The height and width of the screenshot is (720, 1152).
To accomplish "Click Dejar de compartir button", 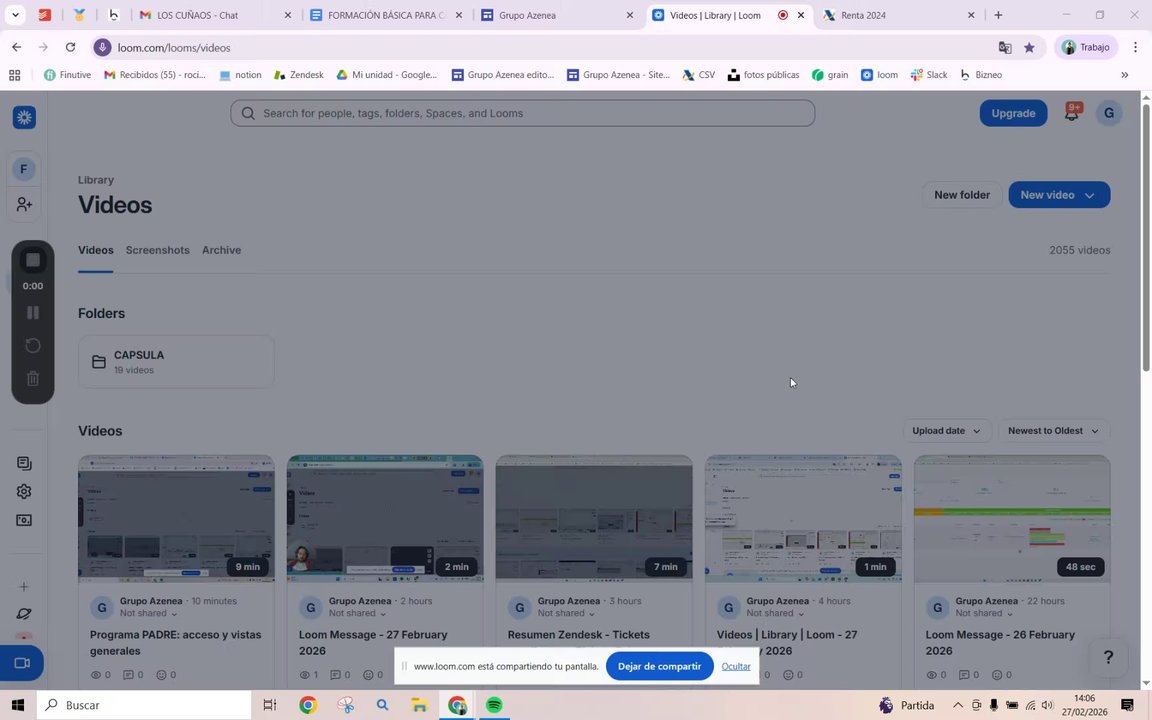I will point(659,666).
